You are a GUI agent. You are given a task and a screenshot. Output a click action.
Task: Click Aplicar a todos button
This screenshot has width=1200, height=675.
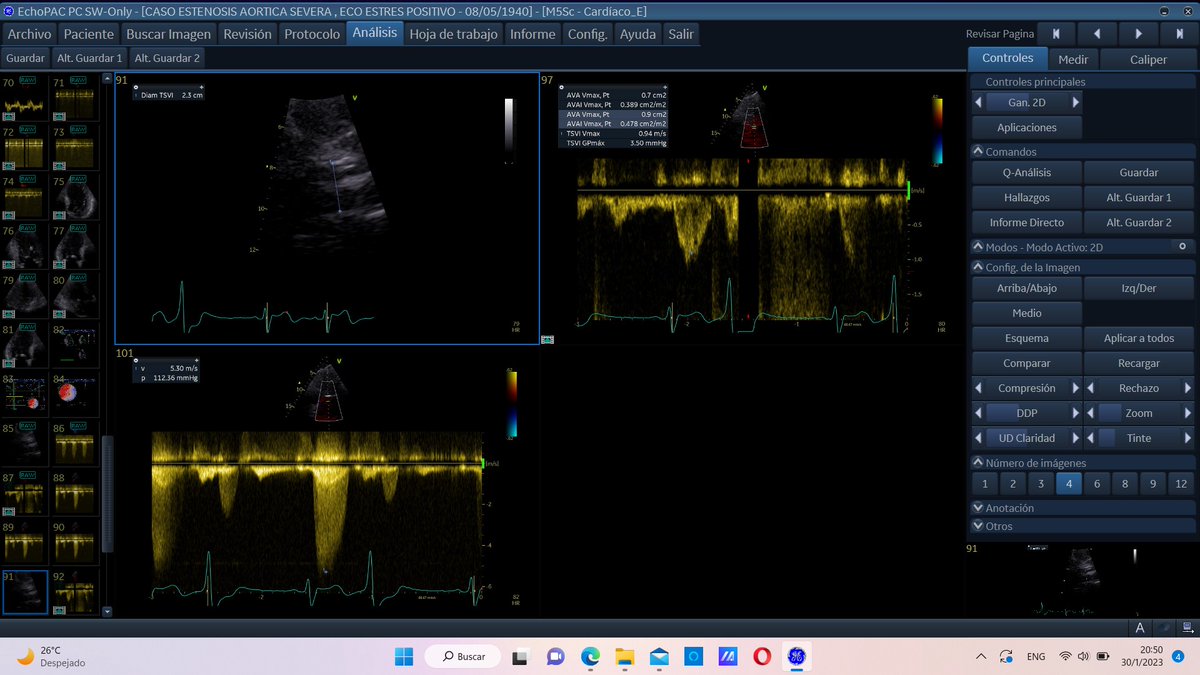pyautogui.click(x=1139, y=338)
